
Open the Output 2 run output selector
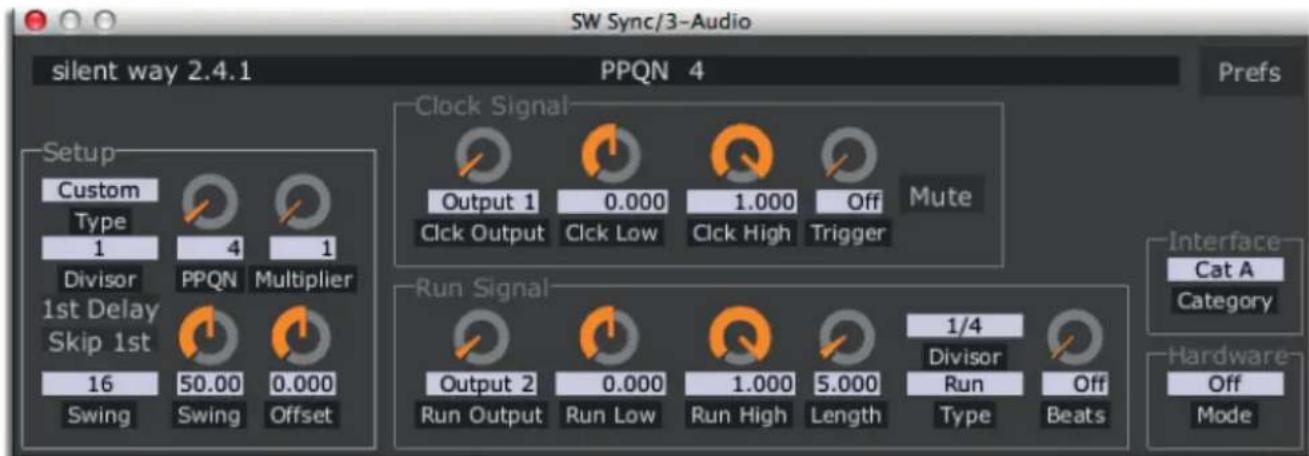point(483,384)
